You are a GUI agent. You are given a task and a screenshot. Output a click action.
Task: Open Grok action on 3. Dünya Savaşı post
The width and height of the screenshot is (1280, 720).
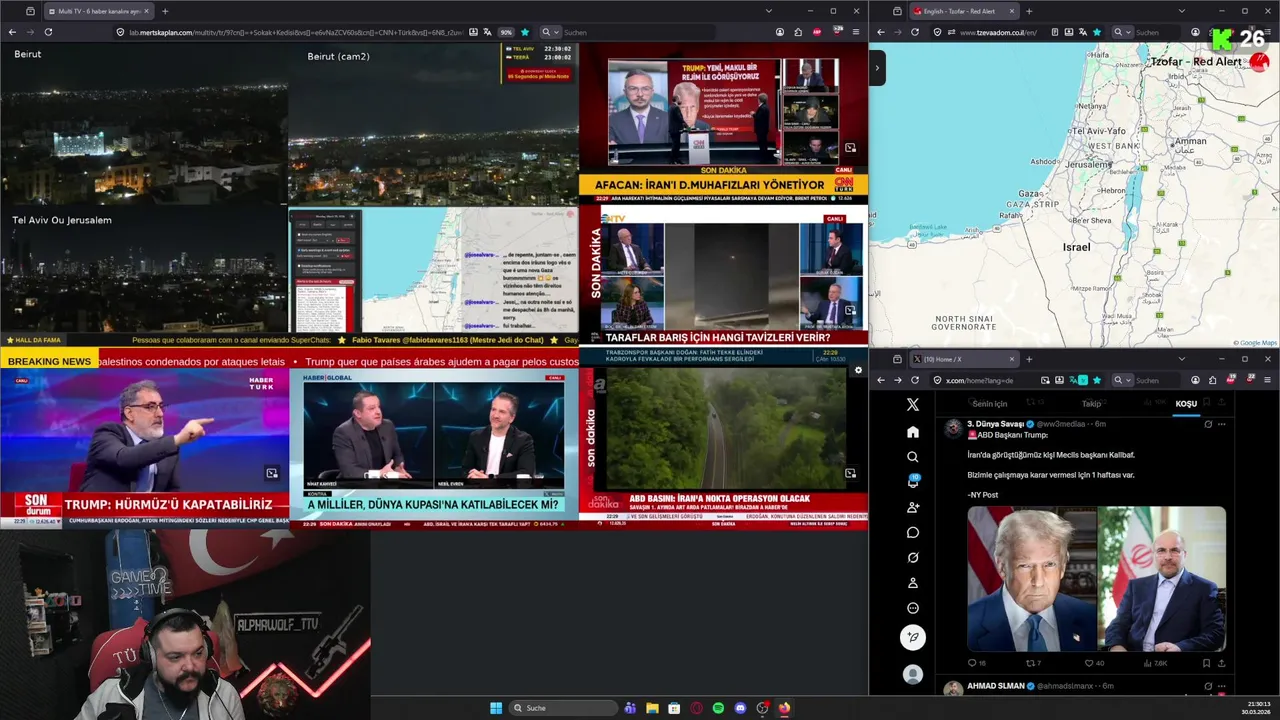point(1207,424)
